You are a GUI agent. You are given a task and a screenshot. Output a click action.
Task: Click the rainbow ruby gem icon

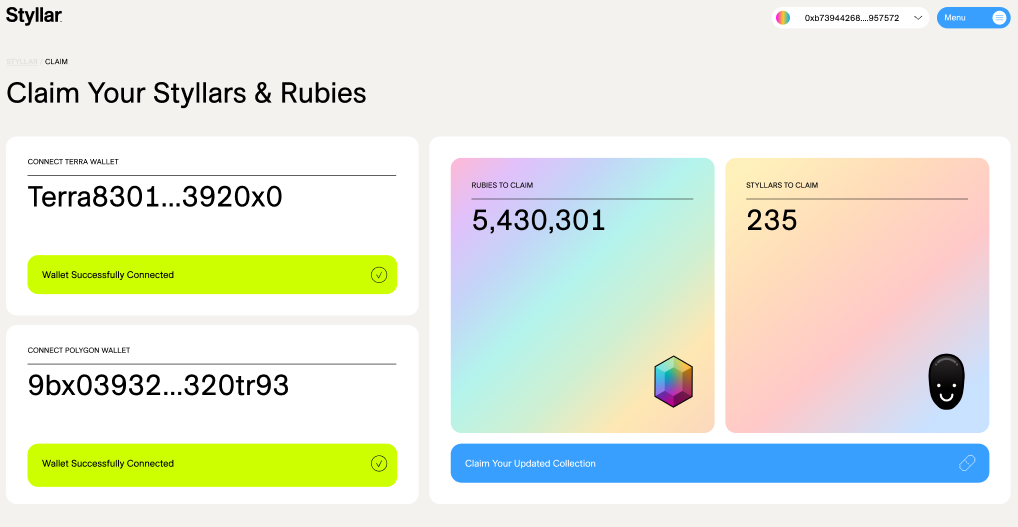pyautogui.click(x=673, y=382)
